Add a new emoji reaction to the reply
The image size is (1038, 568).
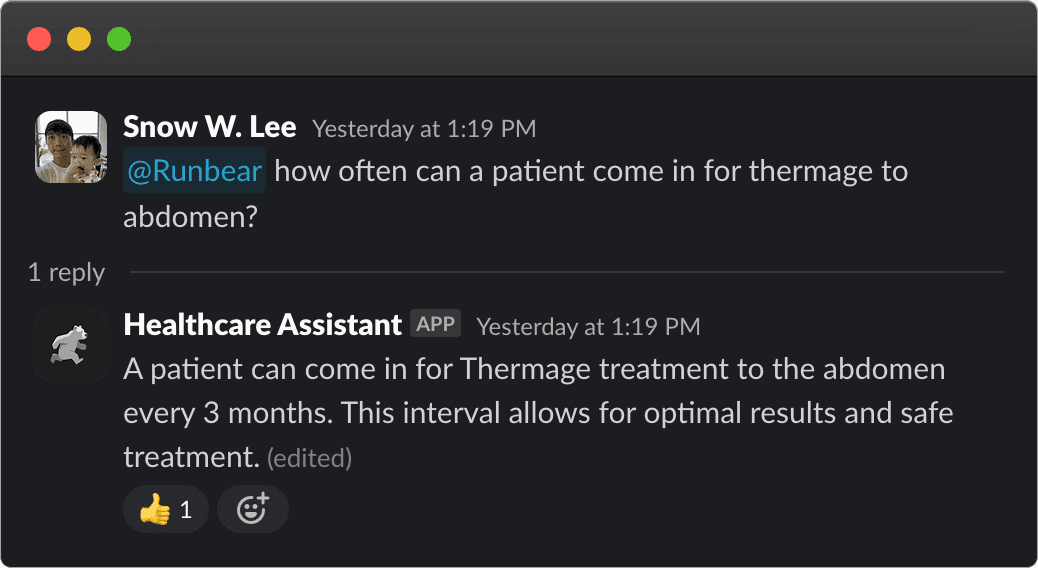(x=252, y=510)
